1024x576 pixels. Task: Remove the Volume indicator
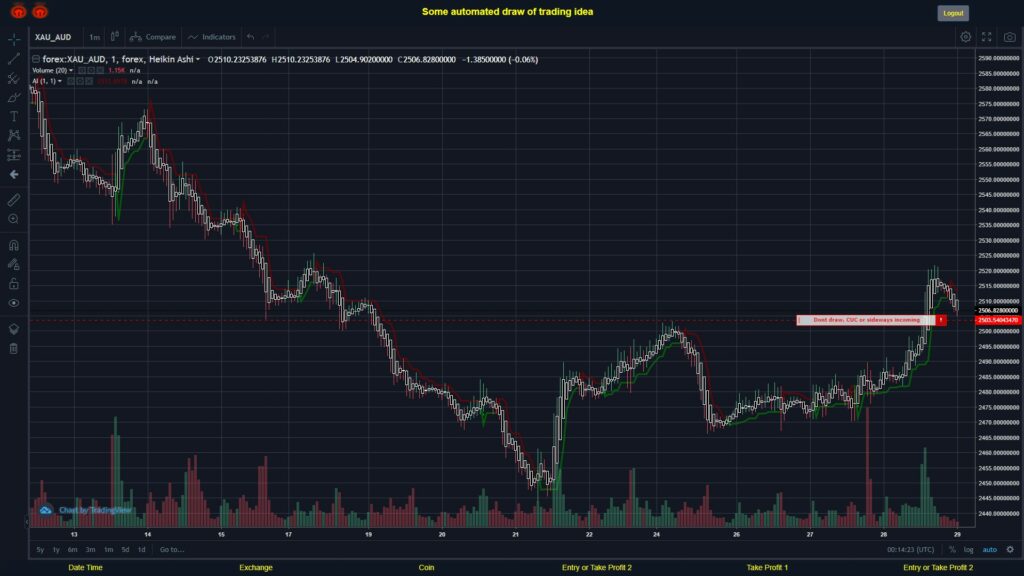tap(99, 71)
